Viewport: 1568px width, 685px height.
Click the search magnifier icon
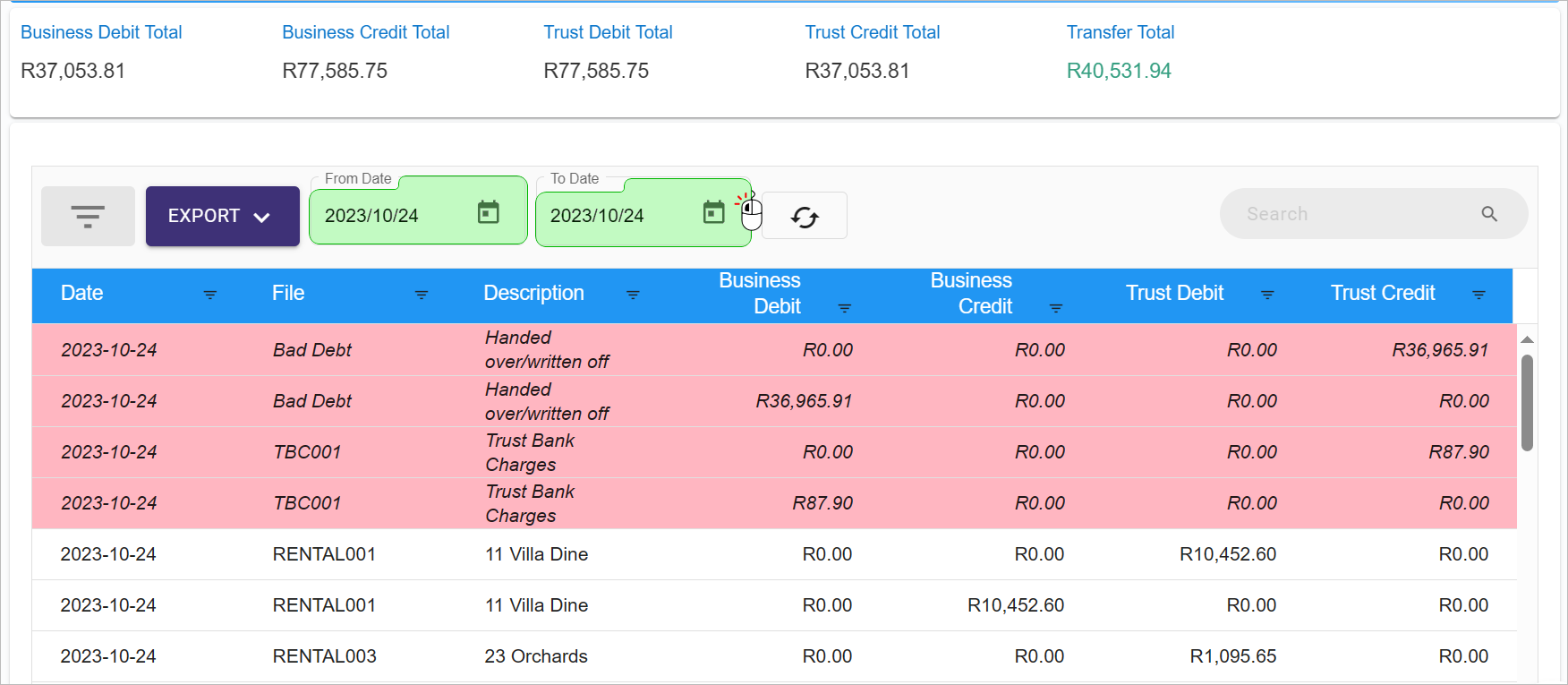pyautogui.click(x=1489, y=214)
